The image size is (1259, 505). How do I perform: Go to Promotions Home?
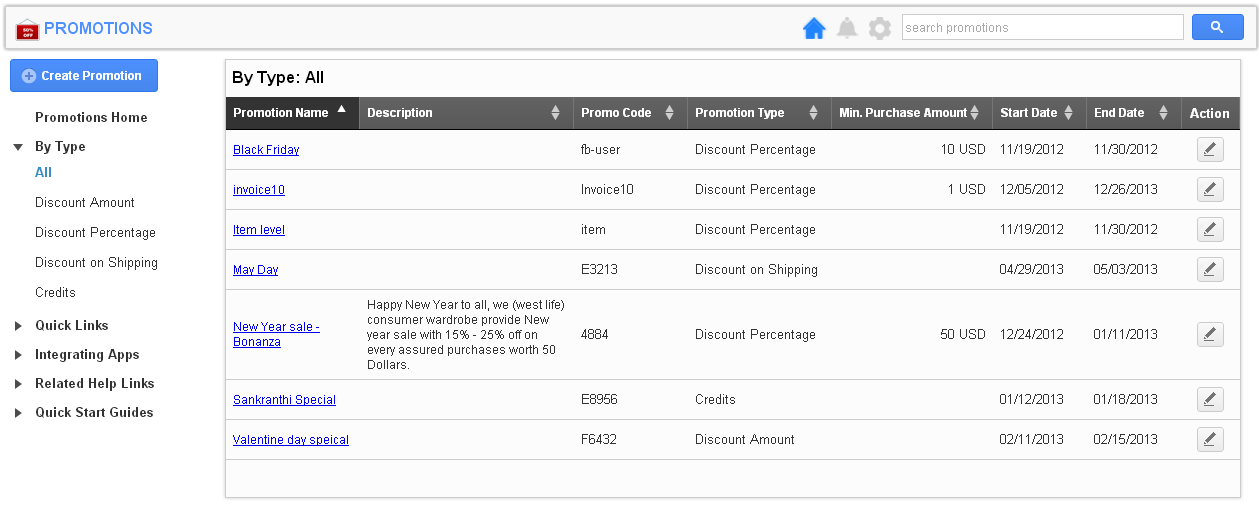tap(91, 118)
